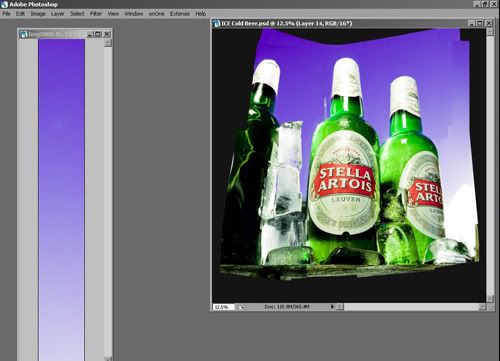Maximize the gradient document window
This screenshot has height=361, width=500.
click(x=98, y=34)
